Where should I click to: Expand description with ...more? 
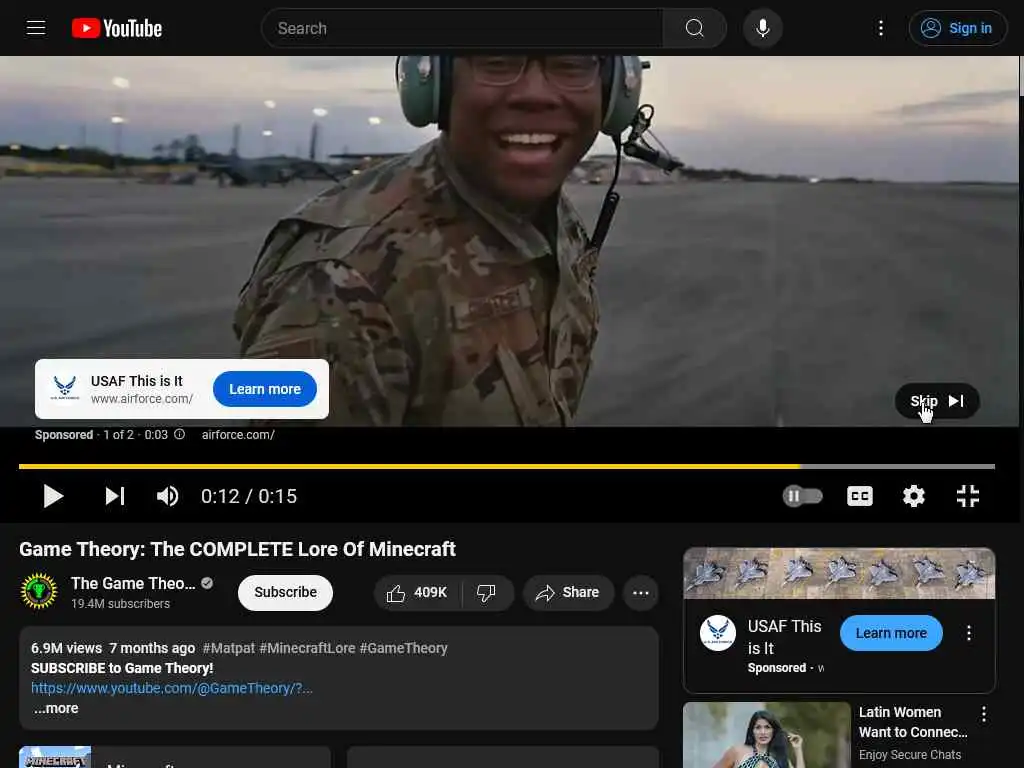(56, 709)
